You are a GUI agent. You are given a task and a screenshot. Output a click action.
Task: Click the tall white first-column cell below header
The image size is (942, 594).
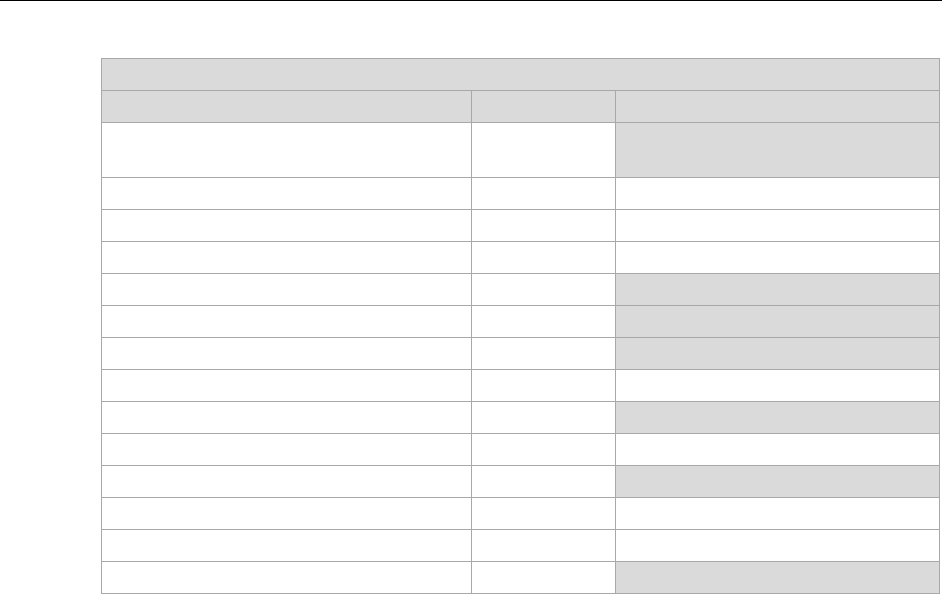point(287,150)
